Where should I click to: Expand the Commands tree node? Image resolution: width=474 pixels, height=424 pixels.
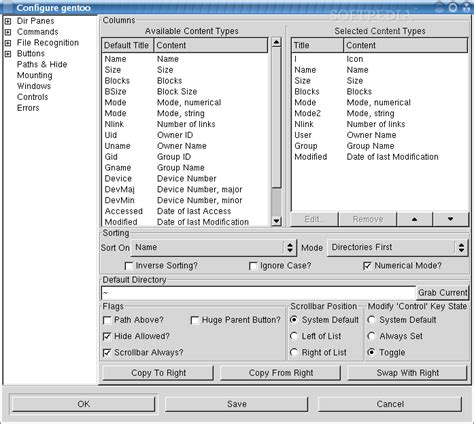click(x=8, y=32)
